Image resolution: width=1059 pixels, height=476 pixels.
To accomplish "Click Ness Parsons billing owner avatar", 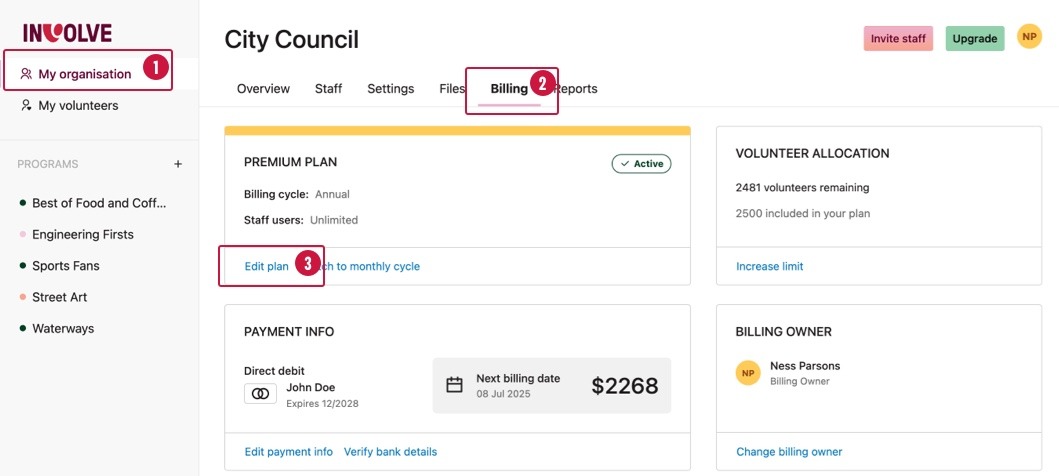I will click(748, 373).
